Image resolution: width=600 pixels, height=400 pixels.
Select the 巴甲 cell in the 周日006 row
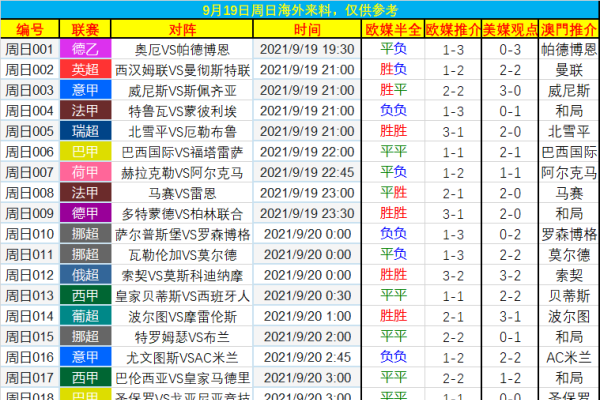[x=85, y=152]
